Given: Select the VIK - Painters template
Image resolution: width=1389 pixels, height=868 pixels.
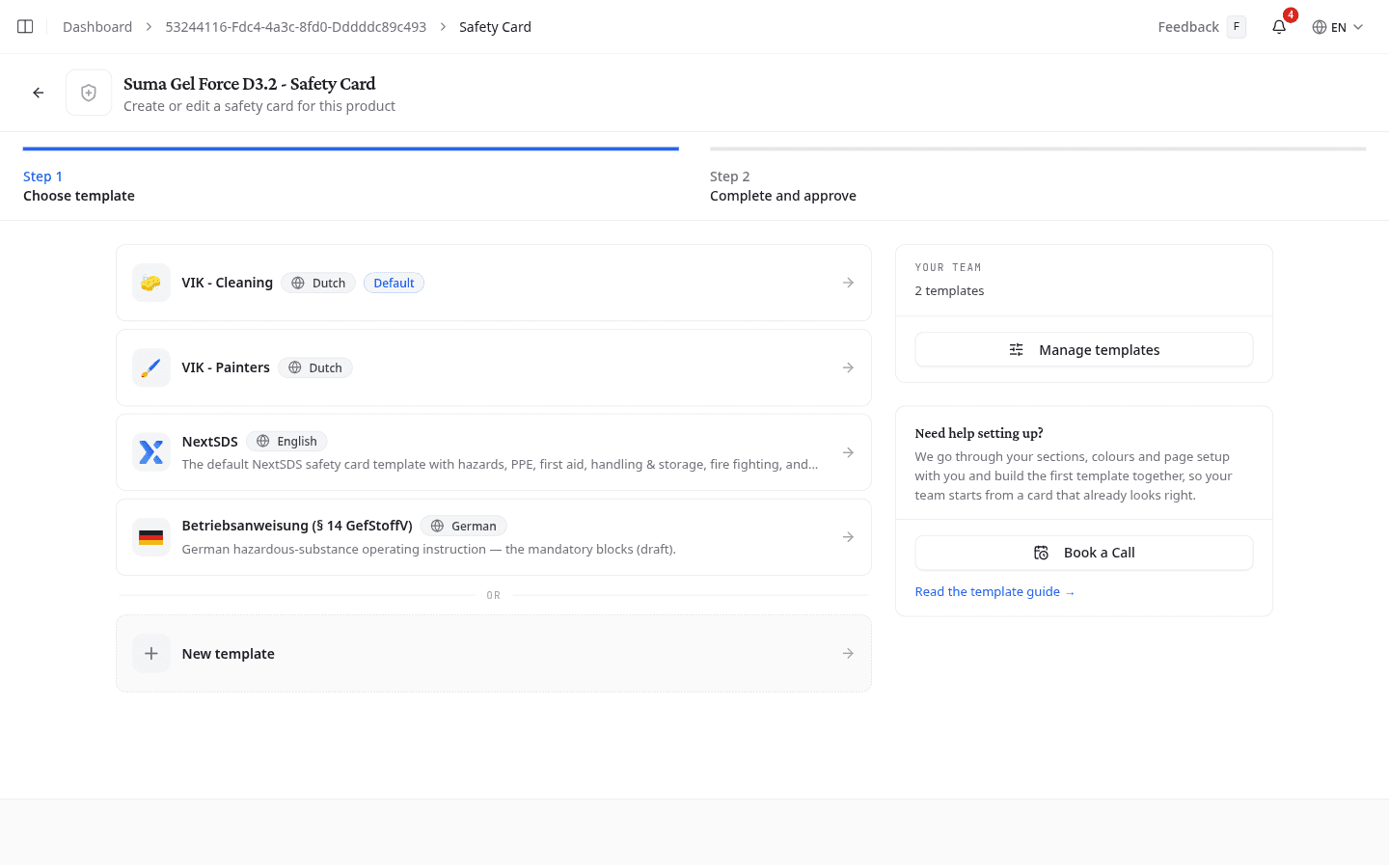Looking at the screenshot, I should tap(494, 367).
